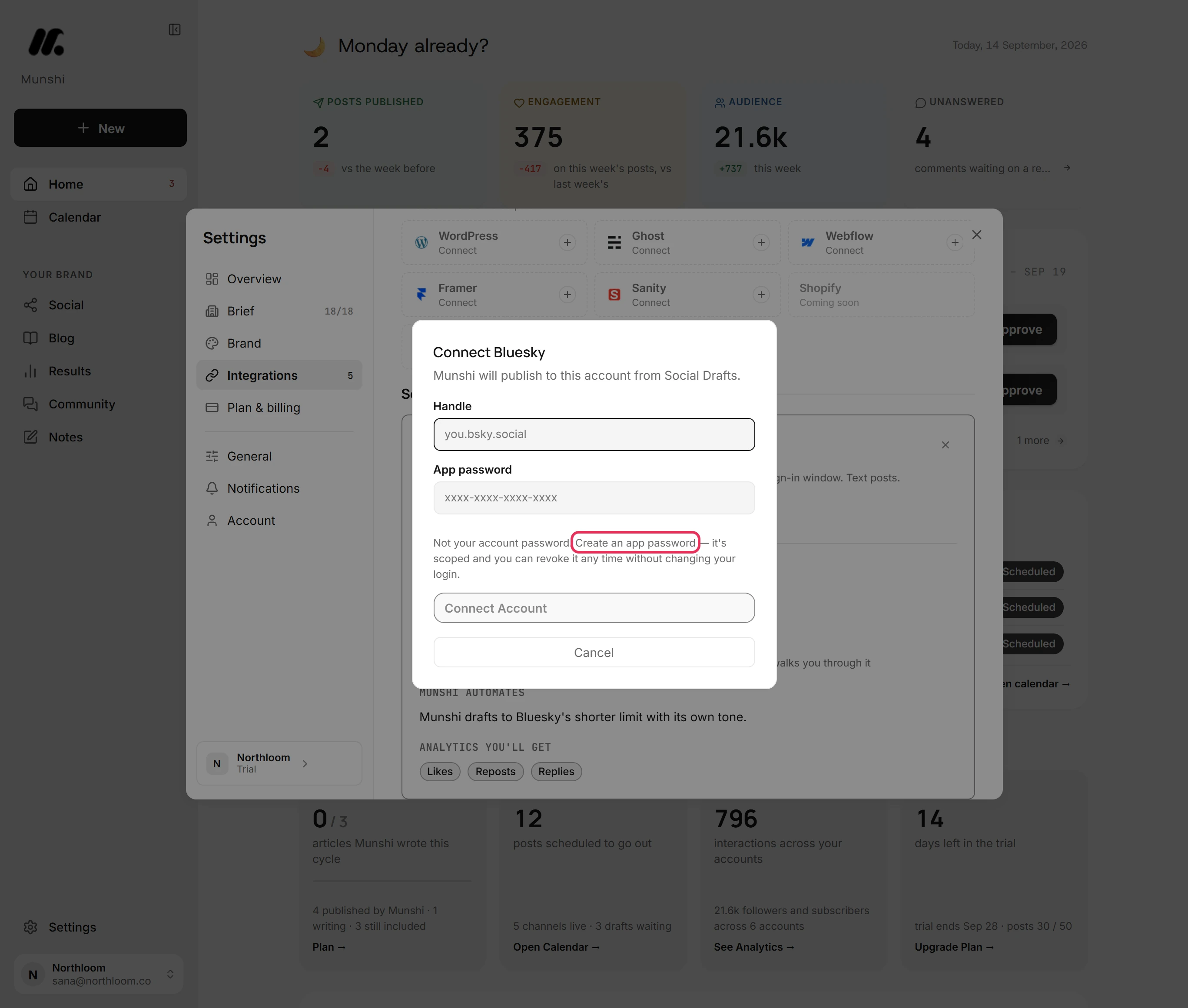This screenshot has height=1008, width=1188.
Task: Focus the App password field
Action: [594, 498]
